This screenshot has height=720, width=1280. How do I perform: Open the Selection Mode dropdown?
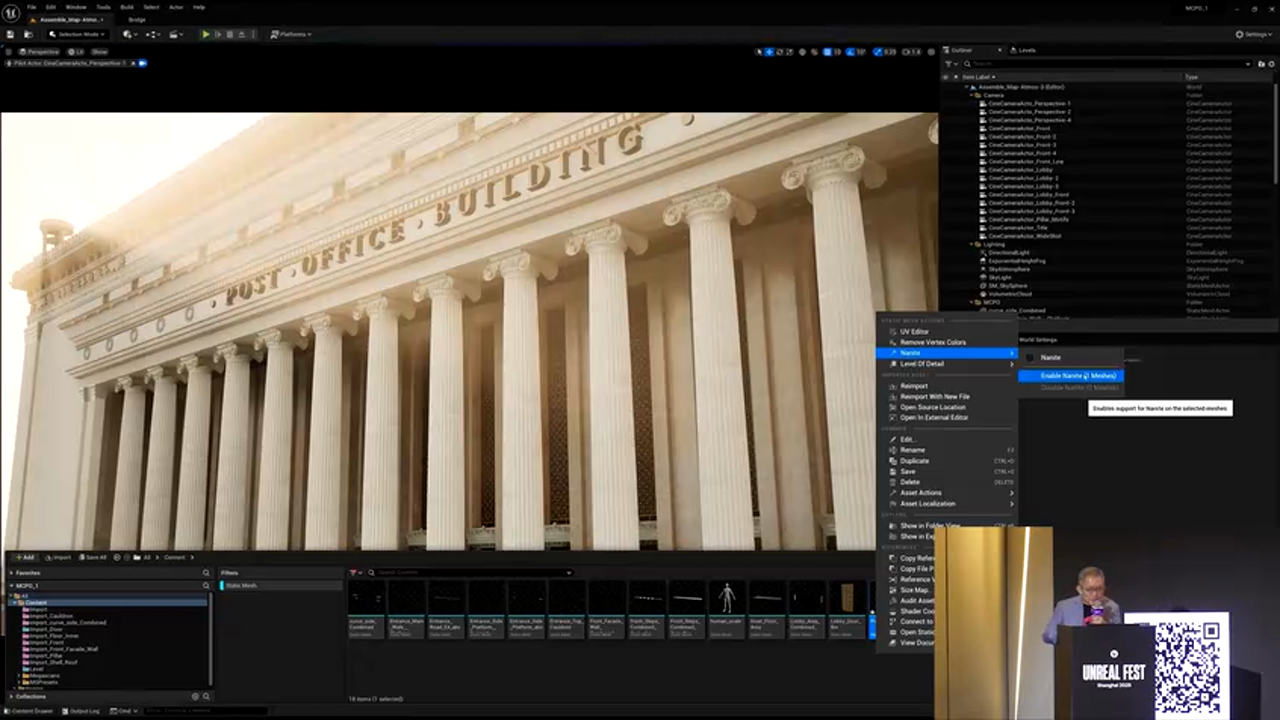(79, 34)
